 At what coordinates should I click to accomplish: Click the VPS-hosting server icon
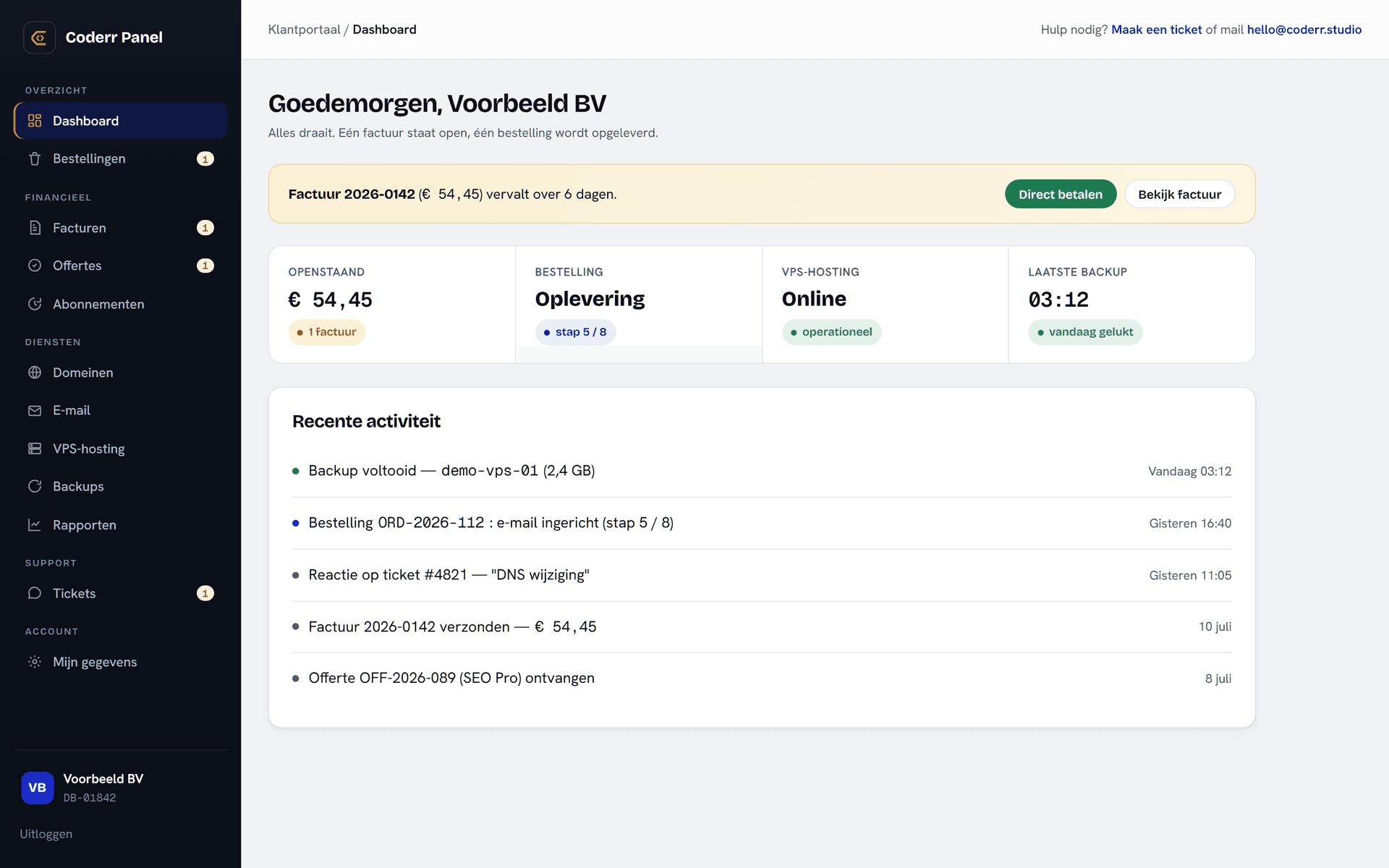coord(35,448)
